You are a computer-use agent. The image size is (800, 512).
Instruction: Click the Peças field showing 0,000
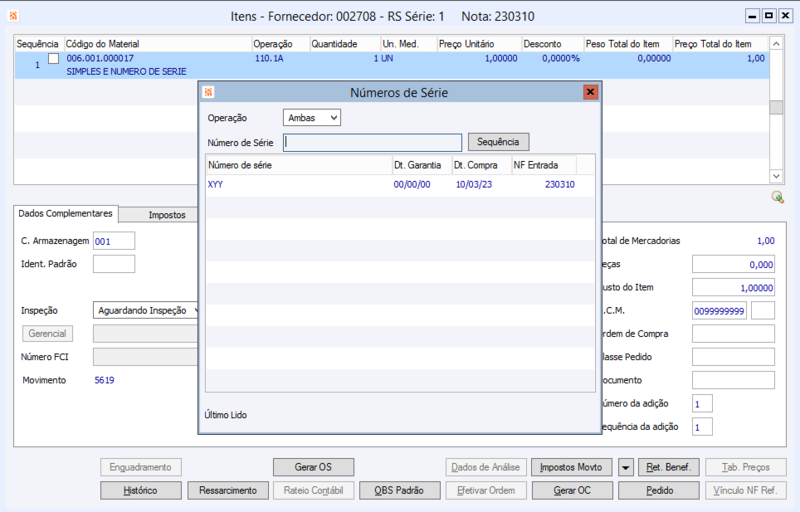733,264
